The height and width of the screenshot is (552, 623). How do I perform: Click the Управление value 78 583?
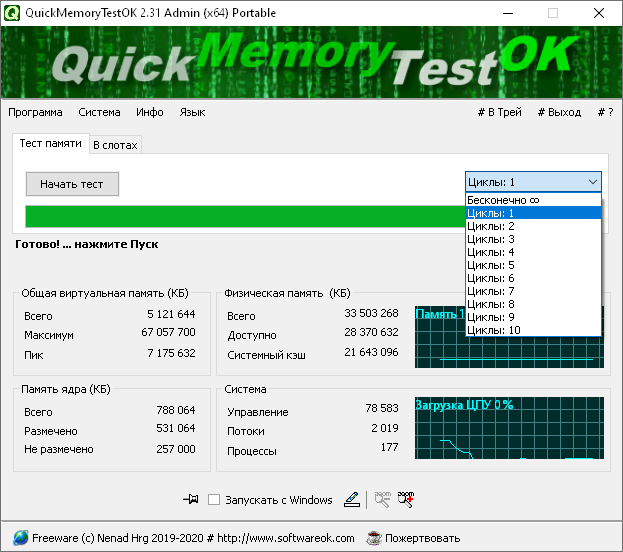382,408
